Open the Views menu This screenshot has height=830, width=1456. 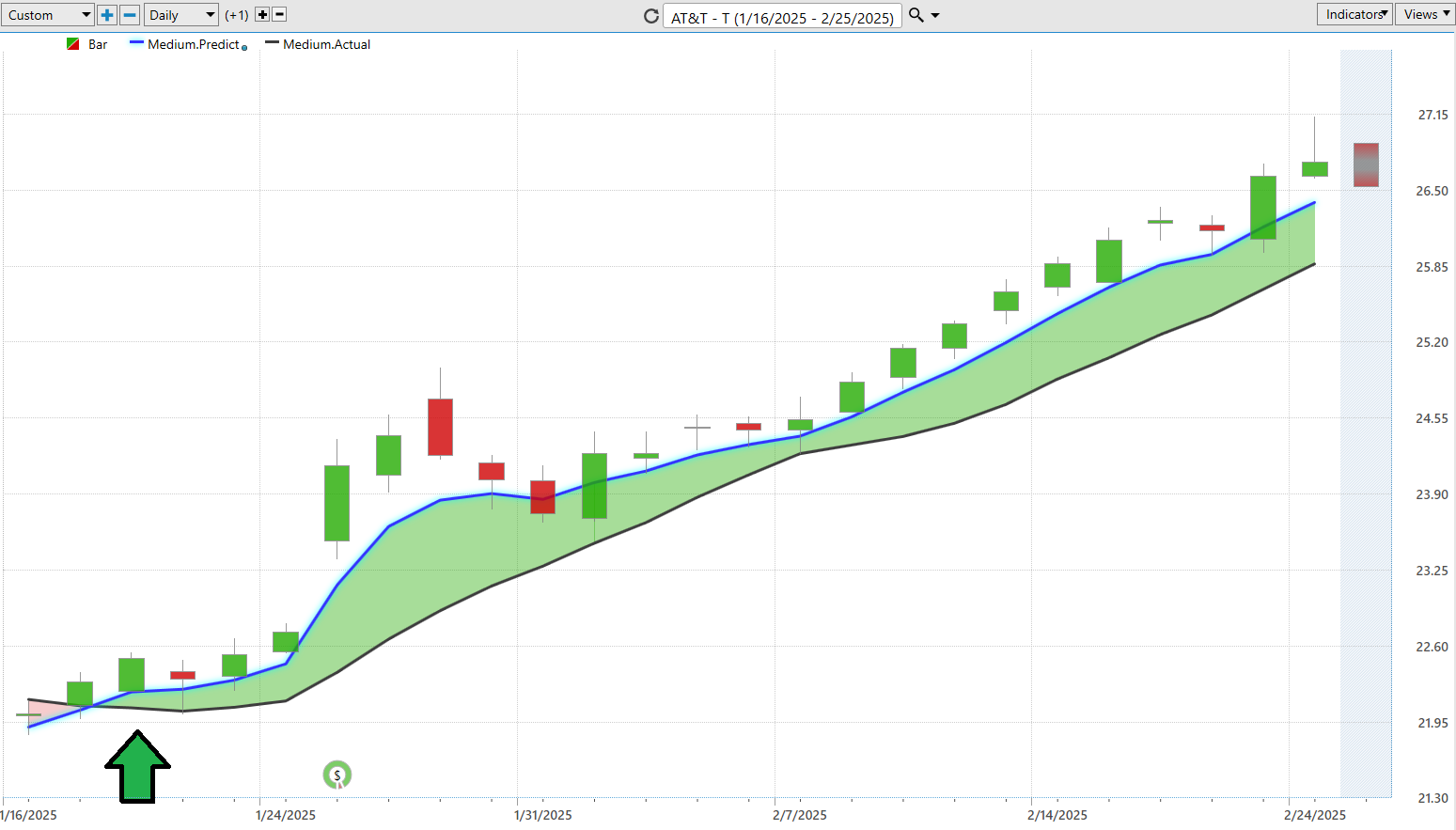click(x=1425, y=14)
